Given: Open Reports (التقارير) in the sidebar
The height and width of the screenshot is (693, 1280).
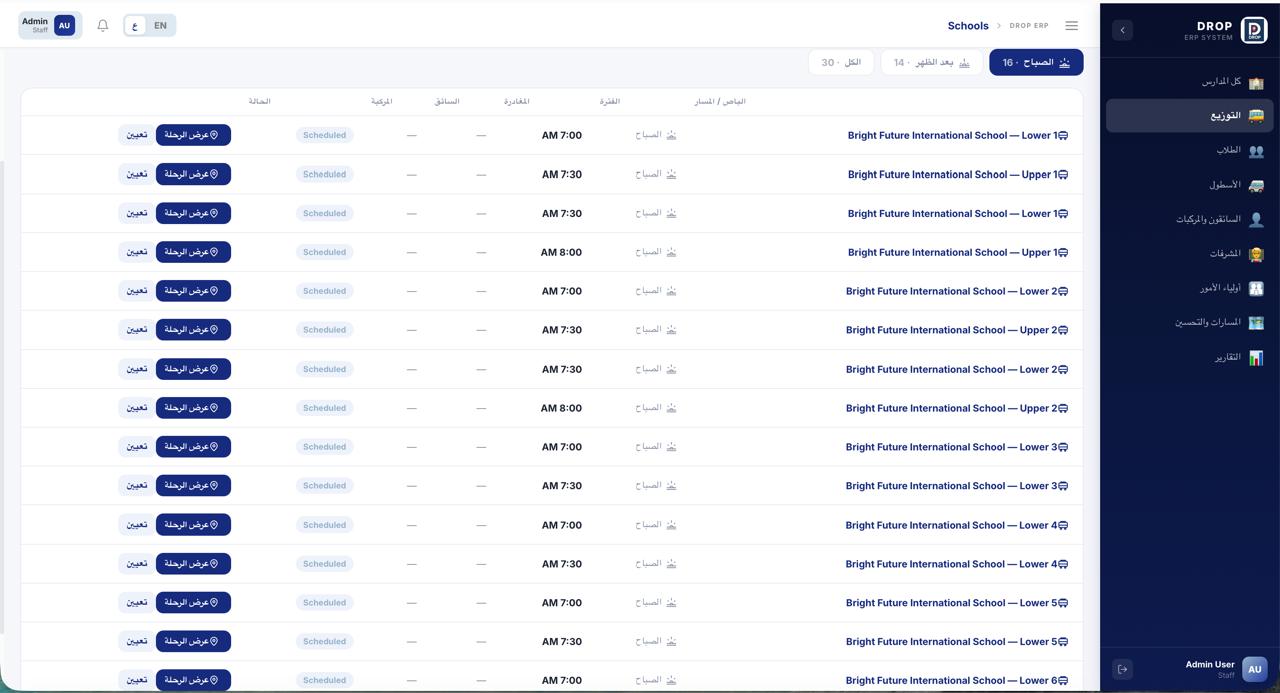Looking at the screenshot, I should click(1189, 358).
